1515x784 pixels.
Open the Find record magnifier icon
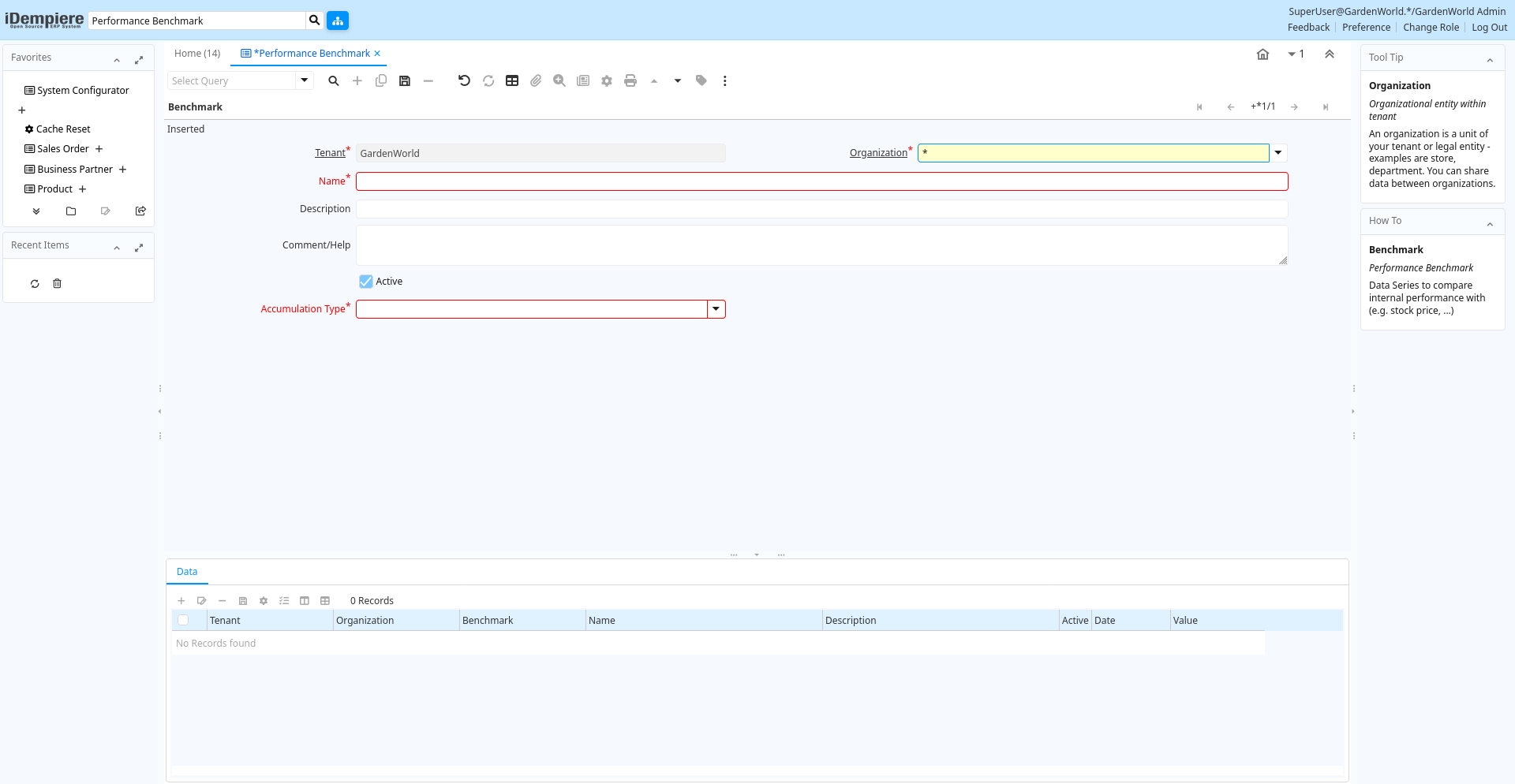pyautogui.click(x=334, y=80)
